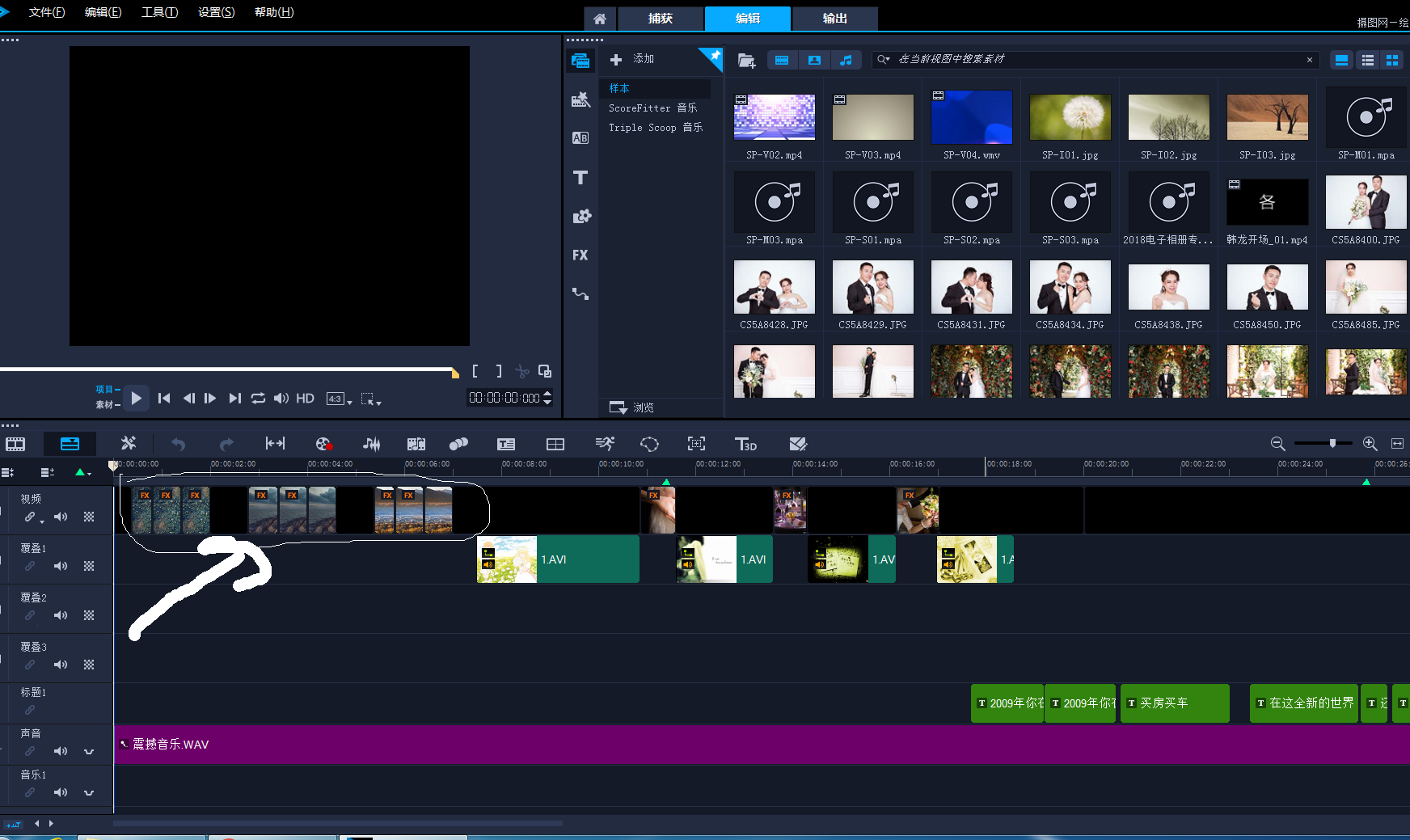
Task: Open the 工具(T) menu
Action: 159,12
